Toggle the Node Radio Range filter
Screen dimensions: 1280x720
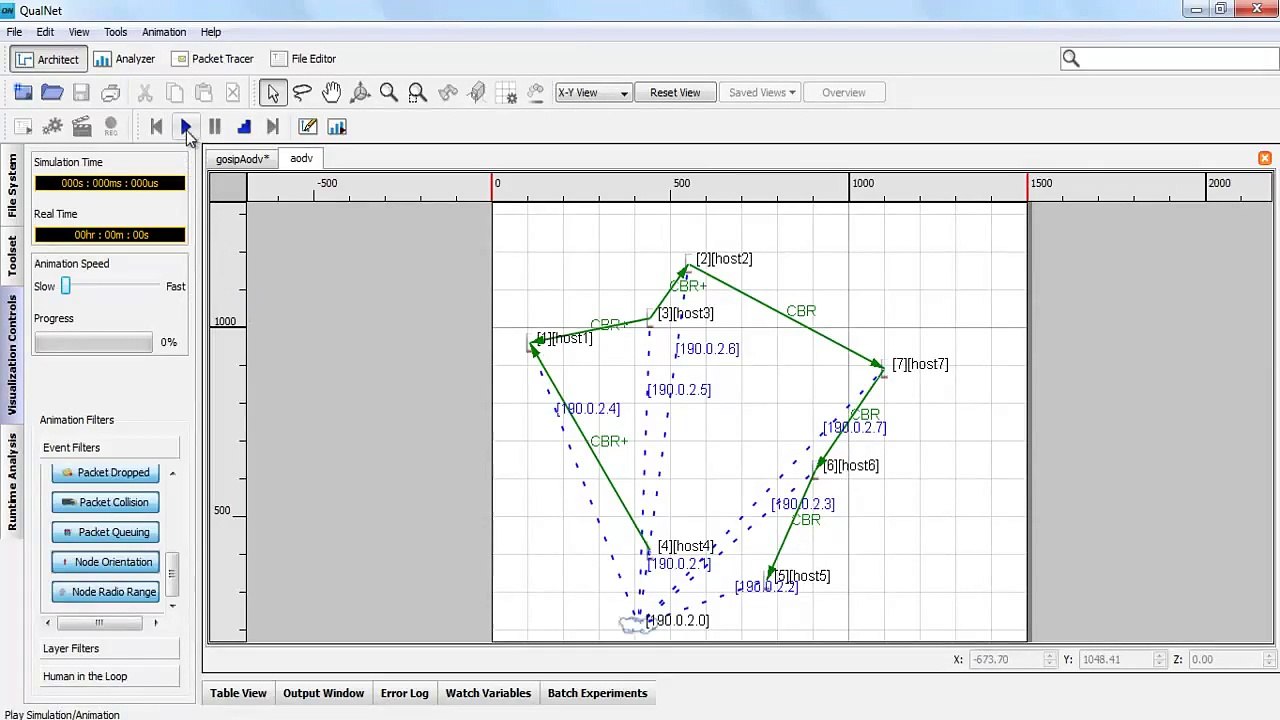[105, 592]
